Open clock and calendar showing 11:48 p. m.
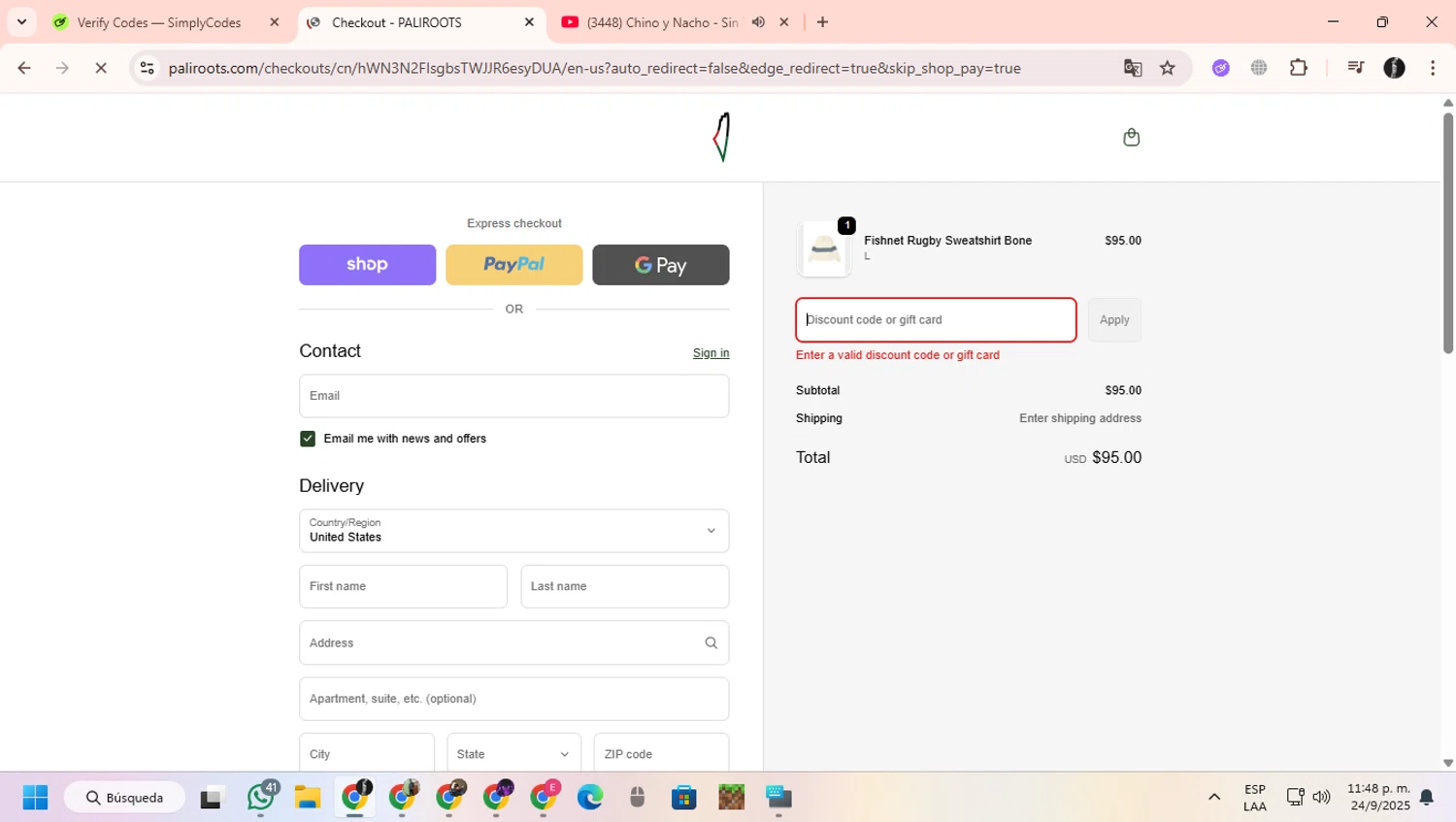This screenshot has width=1456, height=822. pos(1378,798)
